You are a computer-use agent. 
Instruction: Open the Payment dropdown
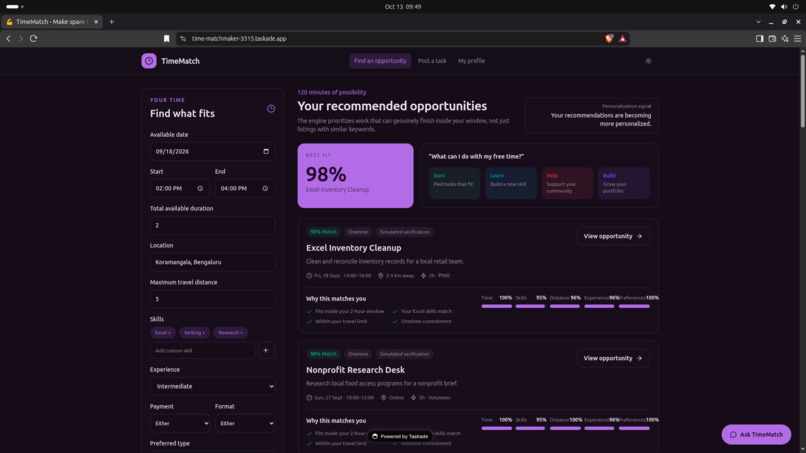point(180,423)
